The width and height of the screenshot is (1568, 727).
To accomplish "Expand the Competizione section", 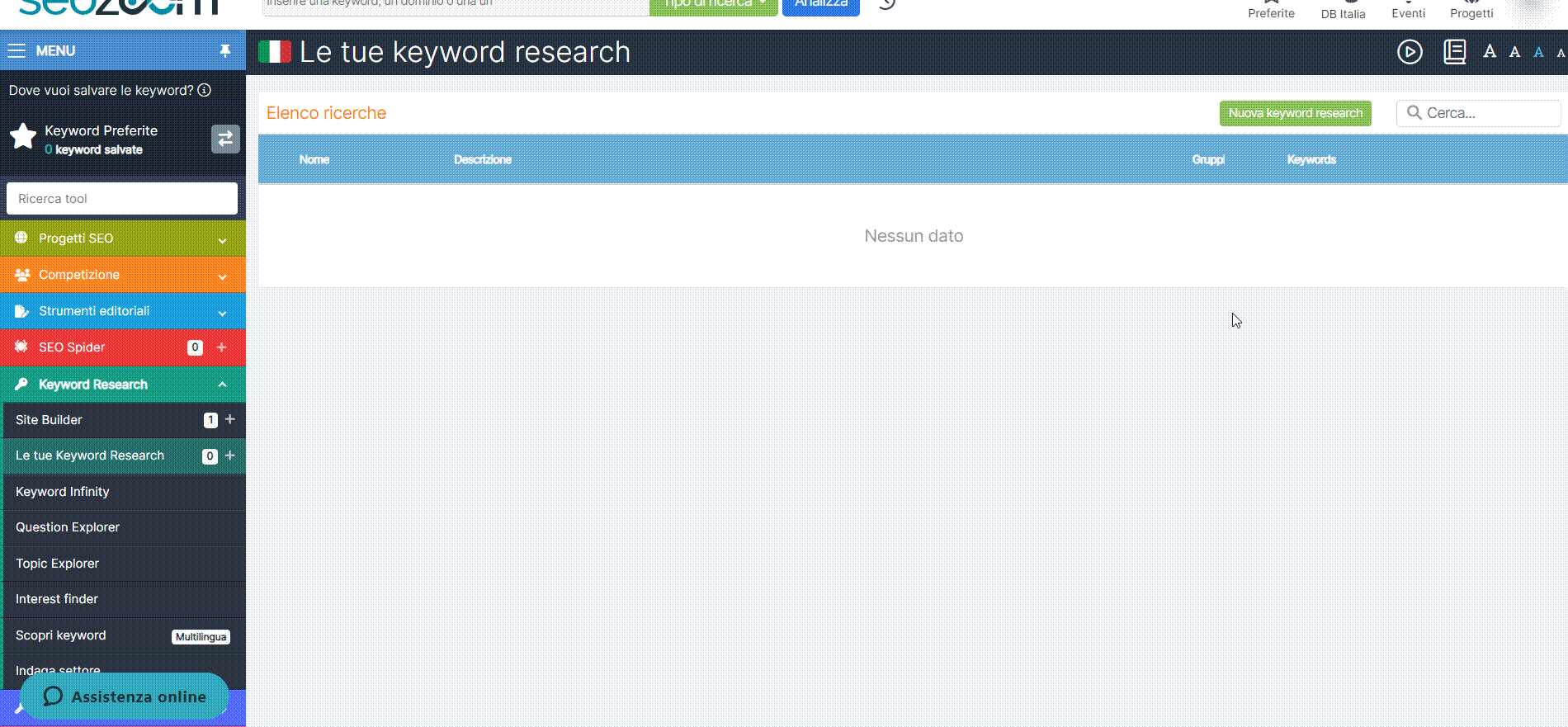I will point(222,277).
